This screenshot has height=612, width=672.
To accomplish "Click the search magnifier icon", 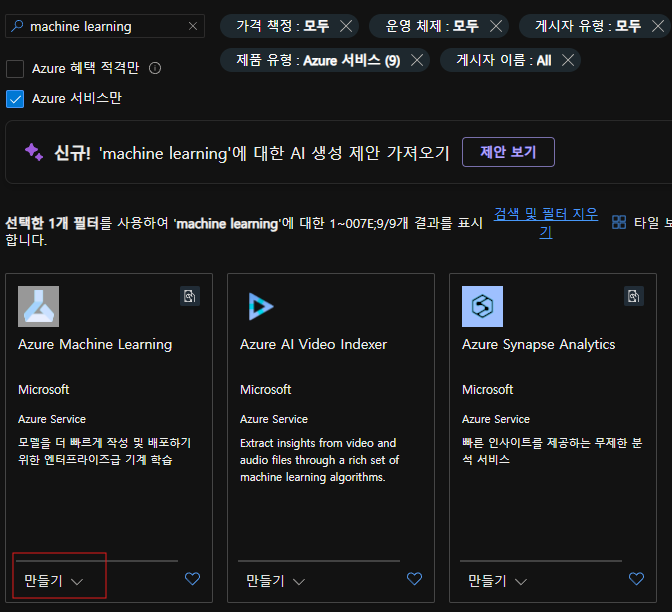I will [x=17, y=26].
